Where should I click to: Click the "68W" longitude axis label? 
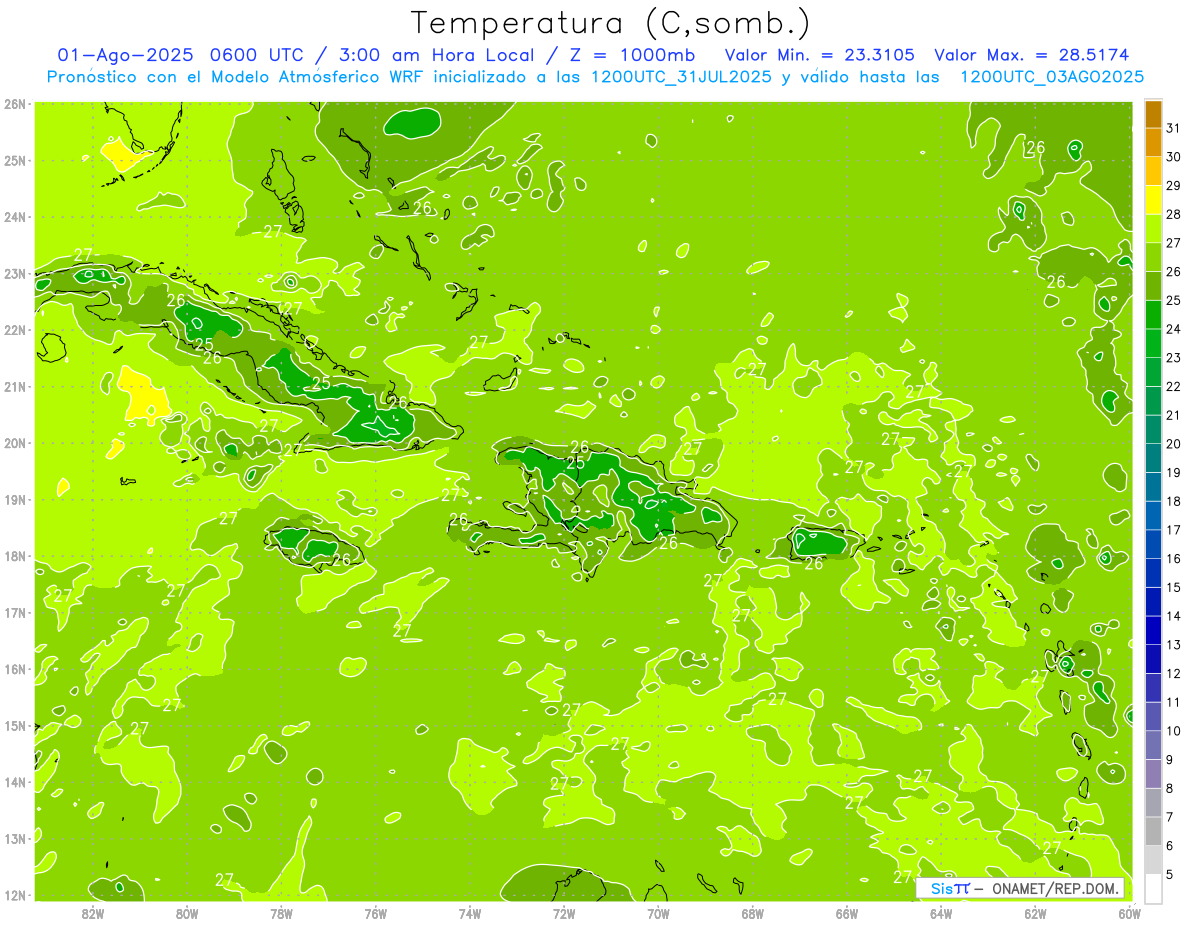pos(753,914)
